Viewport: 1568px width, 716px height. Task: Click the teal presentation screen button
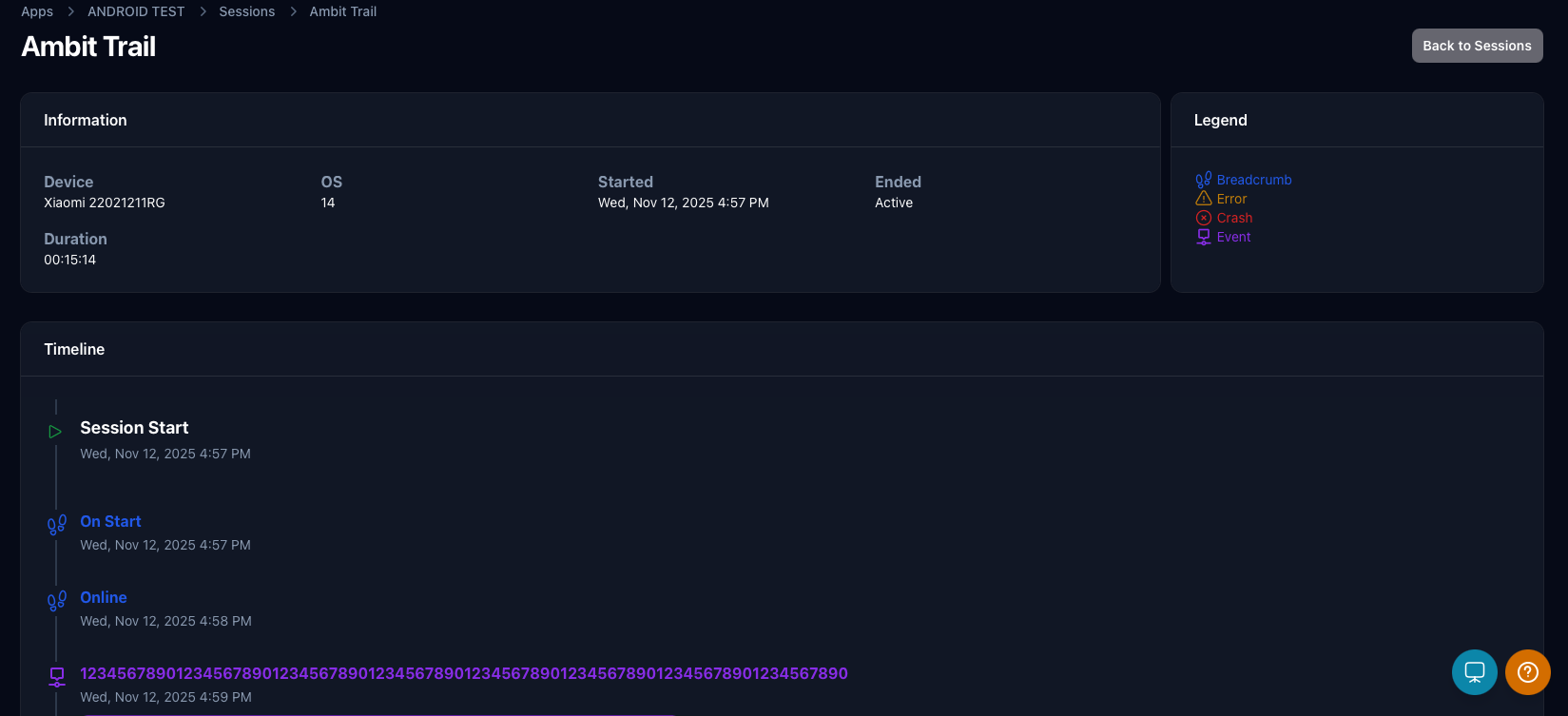pos(1474,672)
